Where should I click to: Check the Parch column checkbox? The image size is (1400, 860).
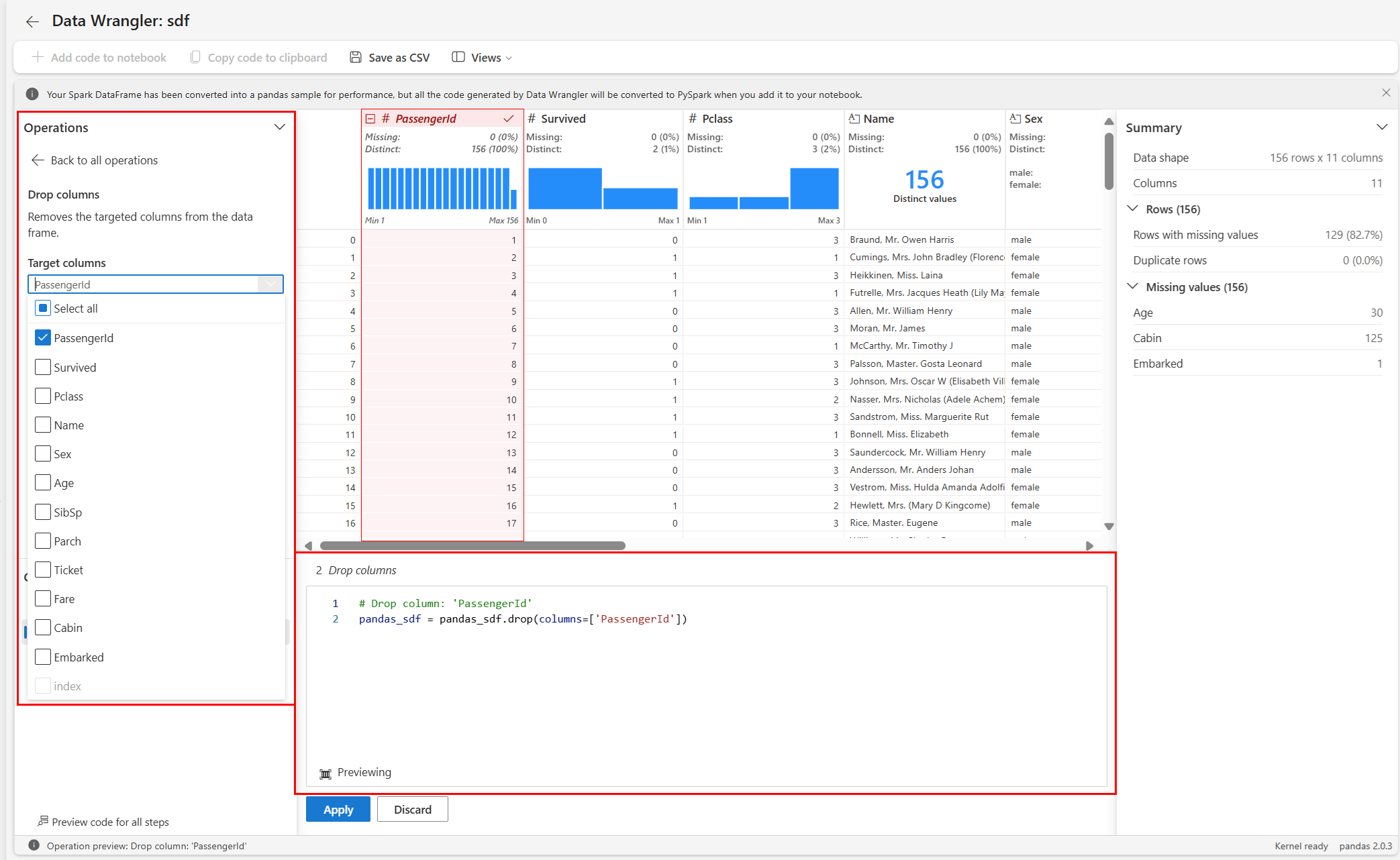(x=43, y=541)
